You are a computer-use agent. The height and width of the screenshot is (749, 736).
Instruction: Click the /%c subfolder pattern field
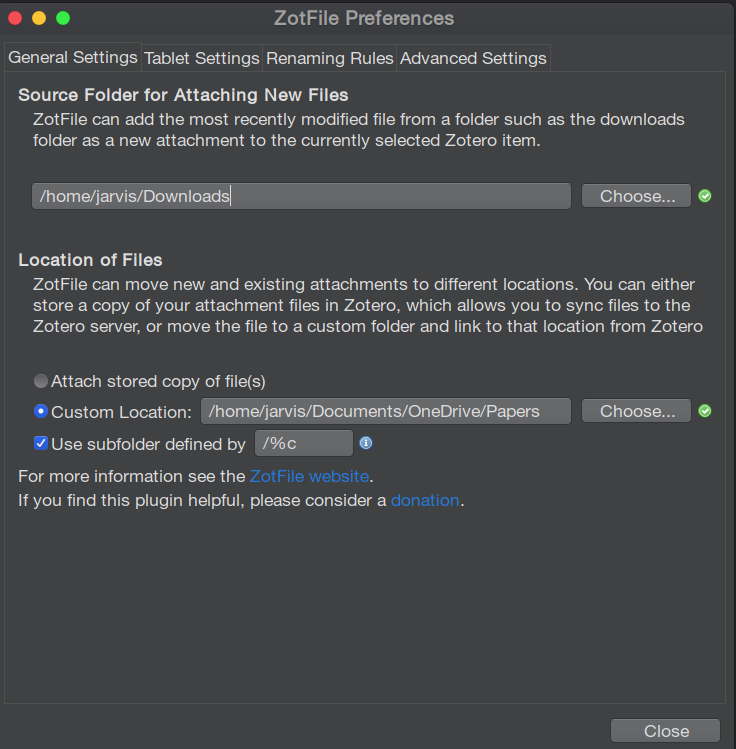point(304,443)
